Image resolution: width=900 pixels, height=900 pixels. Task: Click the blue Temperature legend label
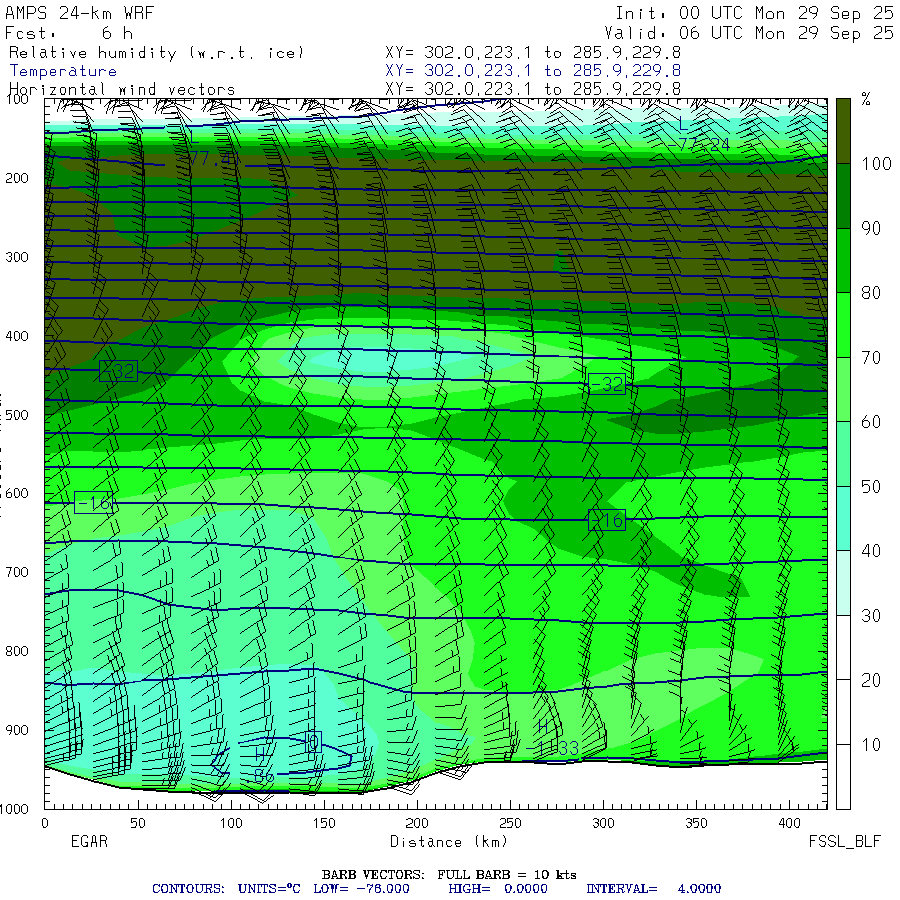click(x=63, y=71)
